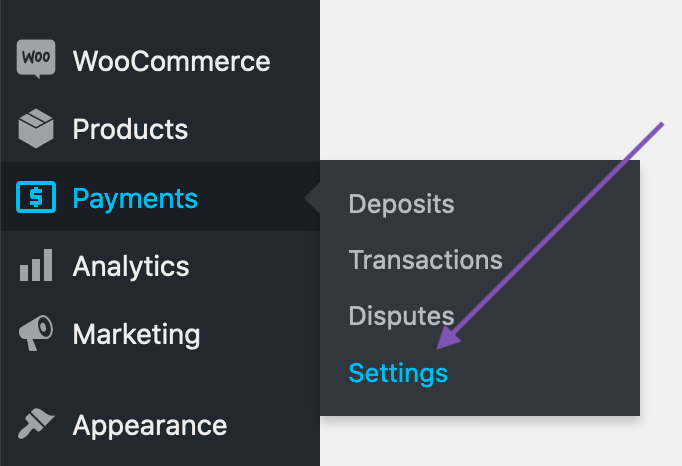Viewport: 682px width, 466px height.
Task: Click the flyout submenu's triangular pointer
Action: (313, 198)
